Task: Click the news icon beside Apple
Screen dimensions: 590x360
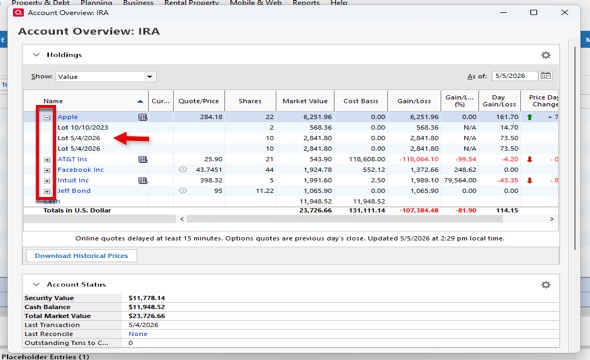Action: click(143, 117)
